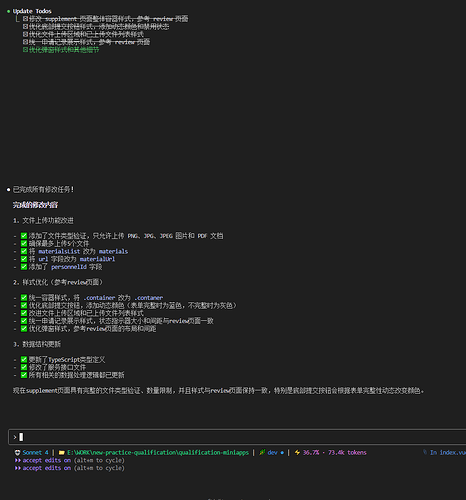
Task: Click the blue materialsList code word
Action: pos(59,251)
